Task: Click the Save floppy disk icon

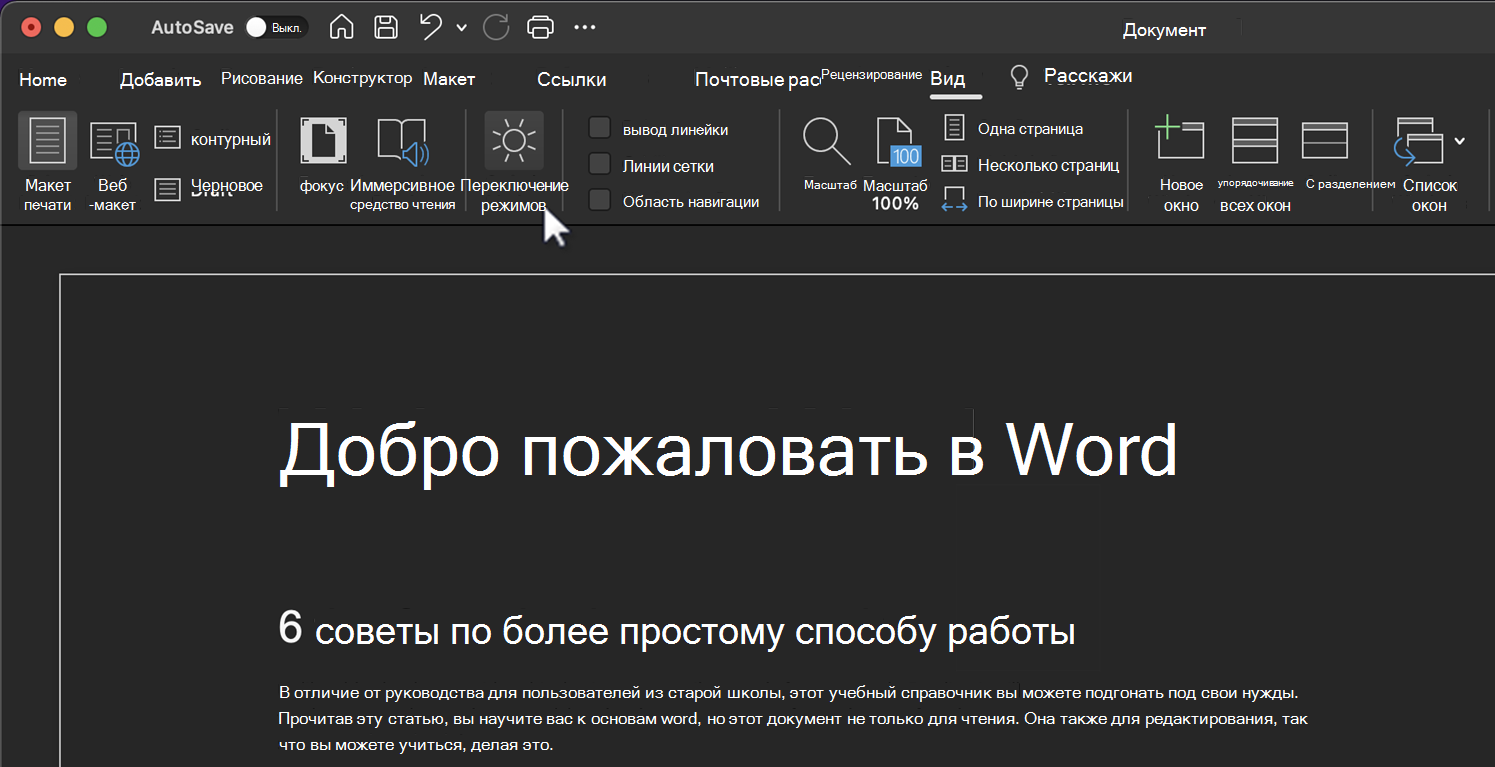Action: [x=387, y=27]
